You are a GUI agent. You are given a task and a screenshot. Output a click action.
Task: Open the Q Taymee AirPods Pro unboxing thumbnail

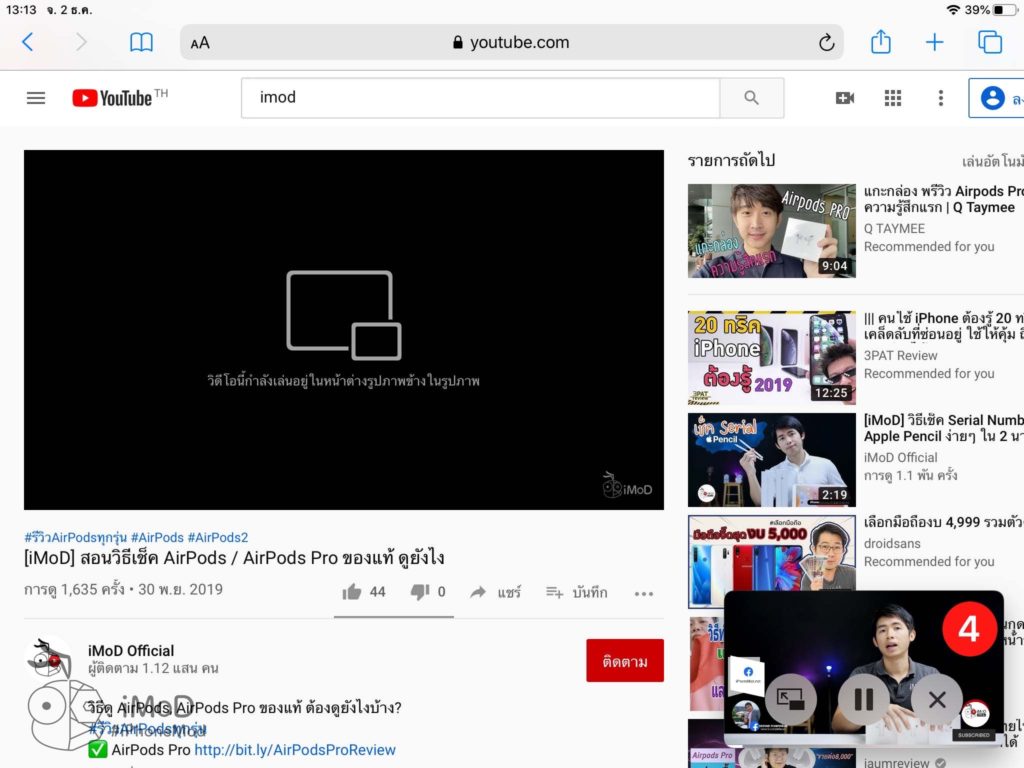(771, 230)
